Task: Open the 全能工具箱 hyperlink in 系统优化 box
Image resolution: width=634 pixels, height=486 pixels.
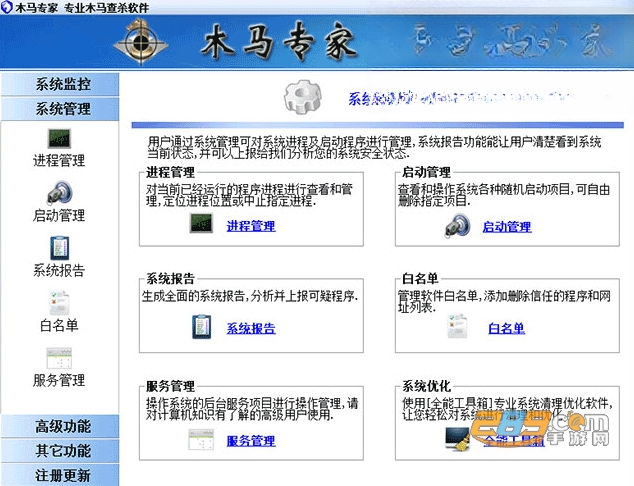Action: pyautogui.click(x=514, y=440)
